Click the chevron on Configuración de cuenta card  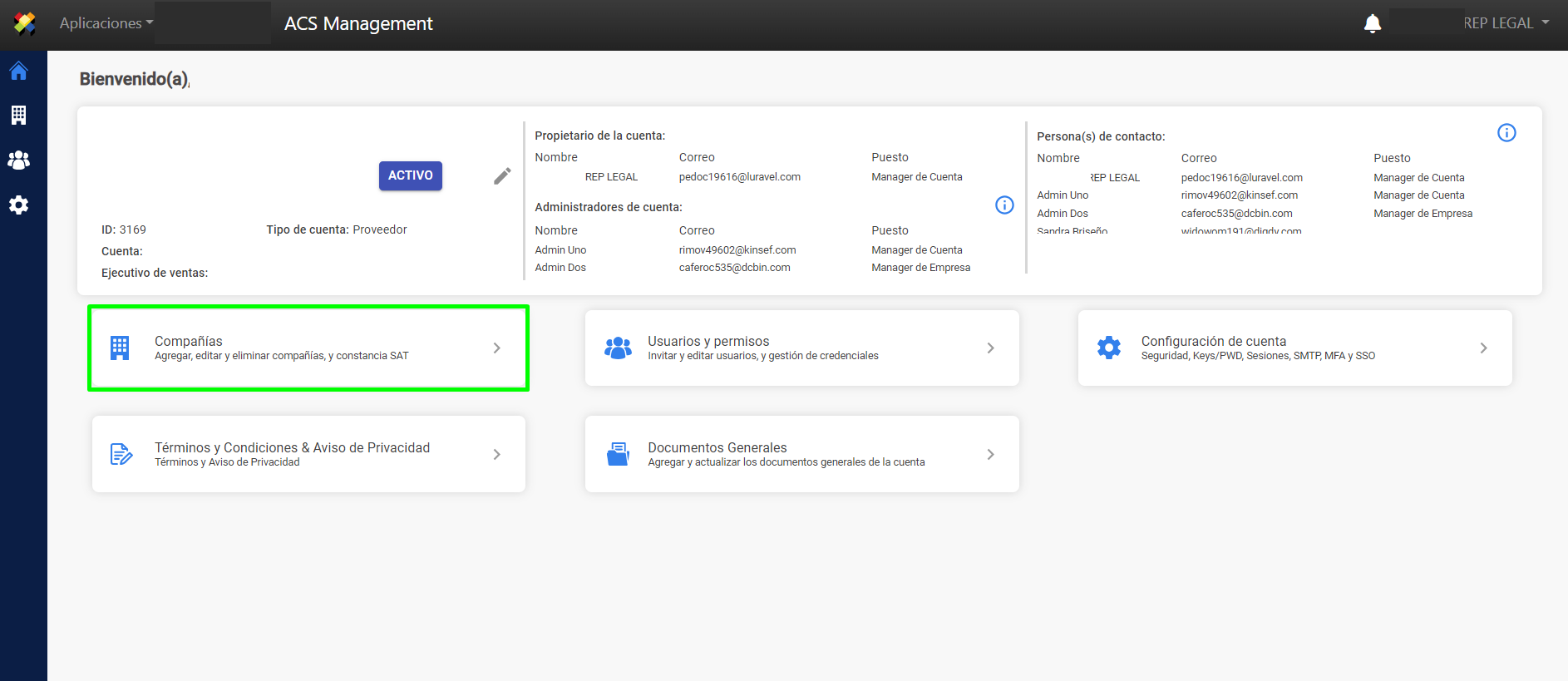click(1483, 348)
